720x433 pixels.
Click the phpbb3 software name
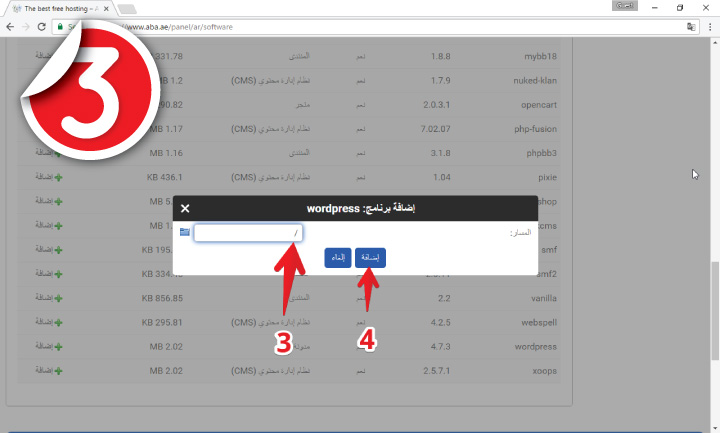click(541, 153)
